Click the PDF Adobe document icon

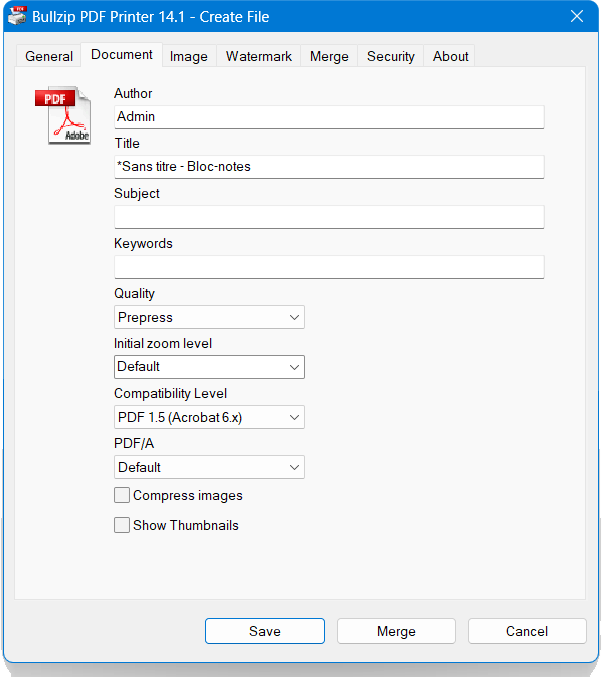tap(63, 115)
